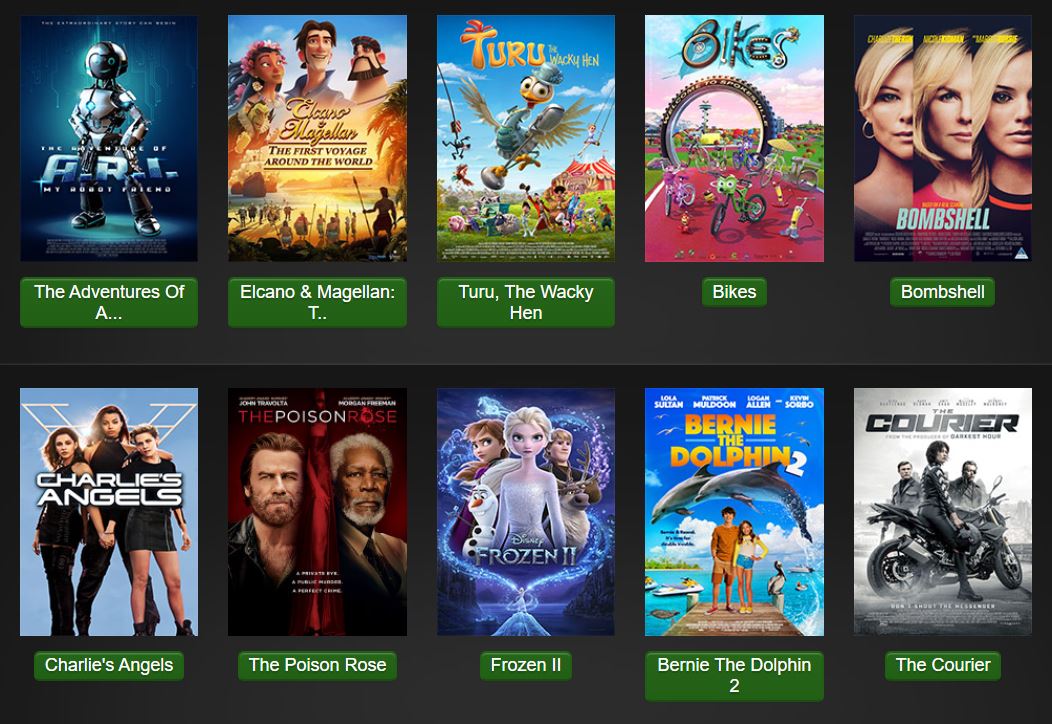Viewport: 1052px width, 724px height.
Task: Click The Adventures Of A... title button
Action: point(109,303)
